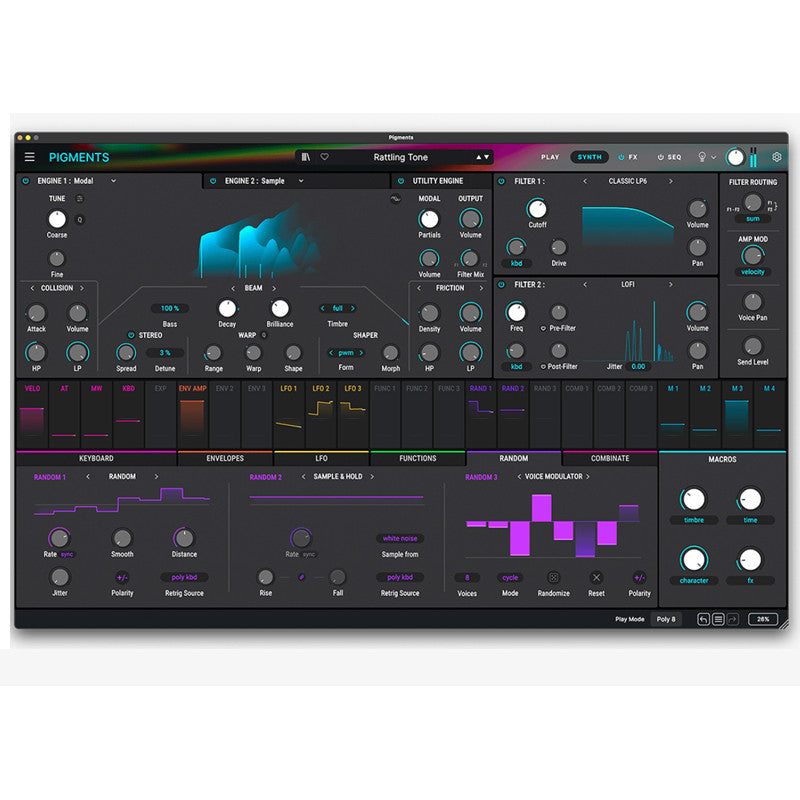Toggle Engine 1 power button
Screen dimensions: 800x800
click(x=26, y=181)
